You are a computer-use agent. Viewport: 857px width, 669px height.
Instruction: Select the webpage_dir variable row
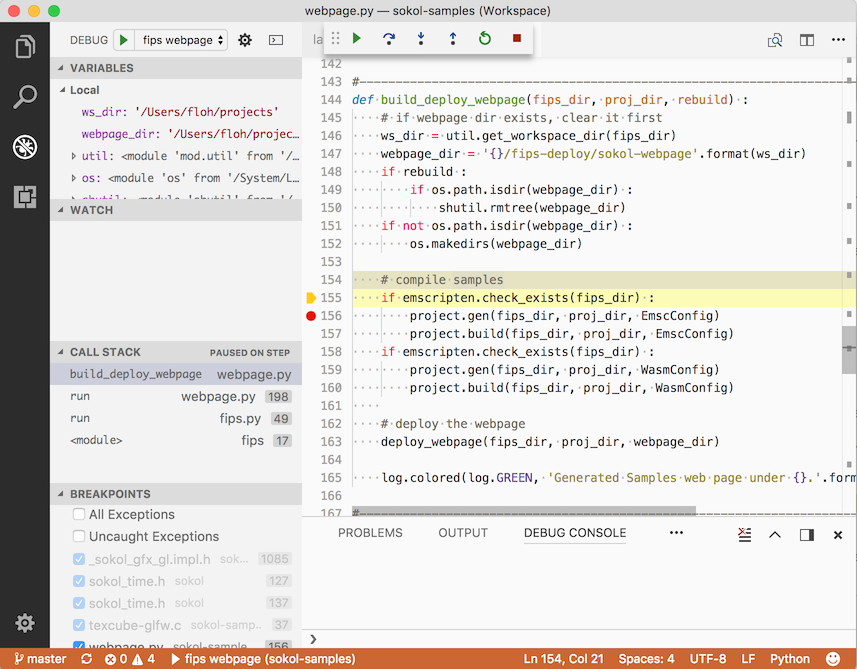pos(175,134)
